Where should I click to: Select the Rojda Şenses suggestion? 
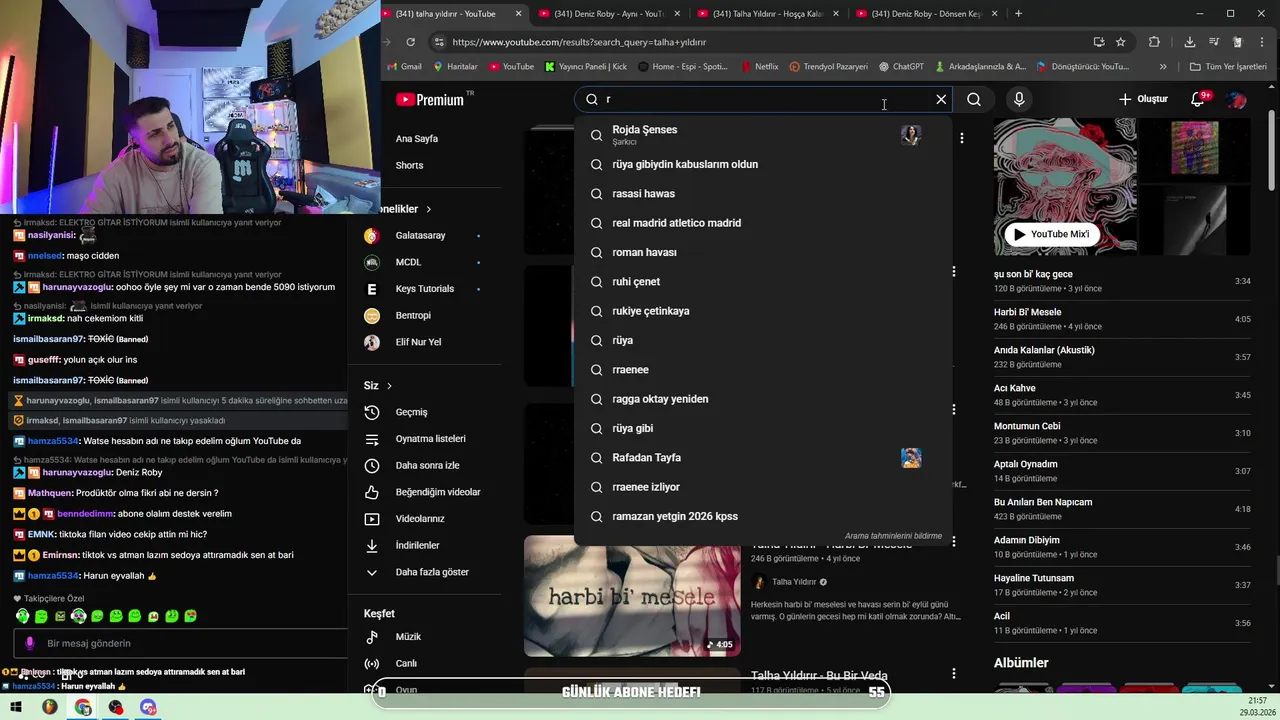645,135
